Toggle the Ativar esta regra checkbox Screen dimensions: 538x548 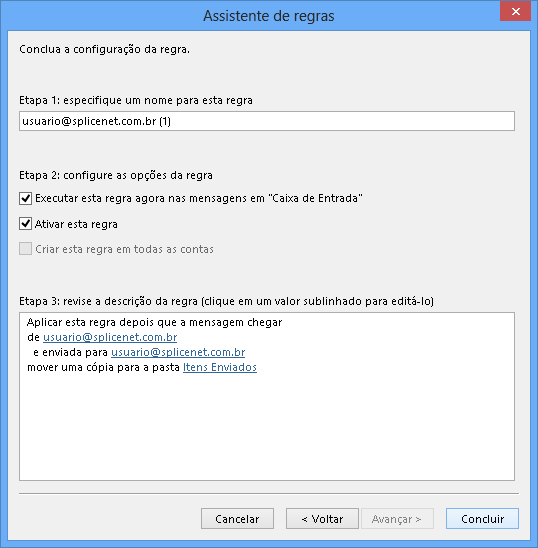tap(26, 224)
